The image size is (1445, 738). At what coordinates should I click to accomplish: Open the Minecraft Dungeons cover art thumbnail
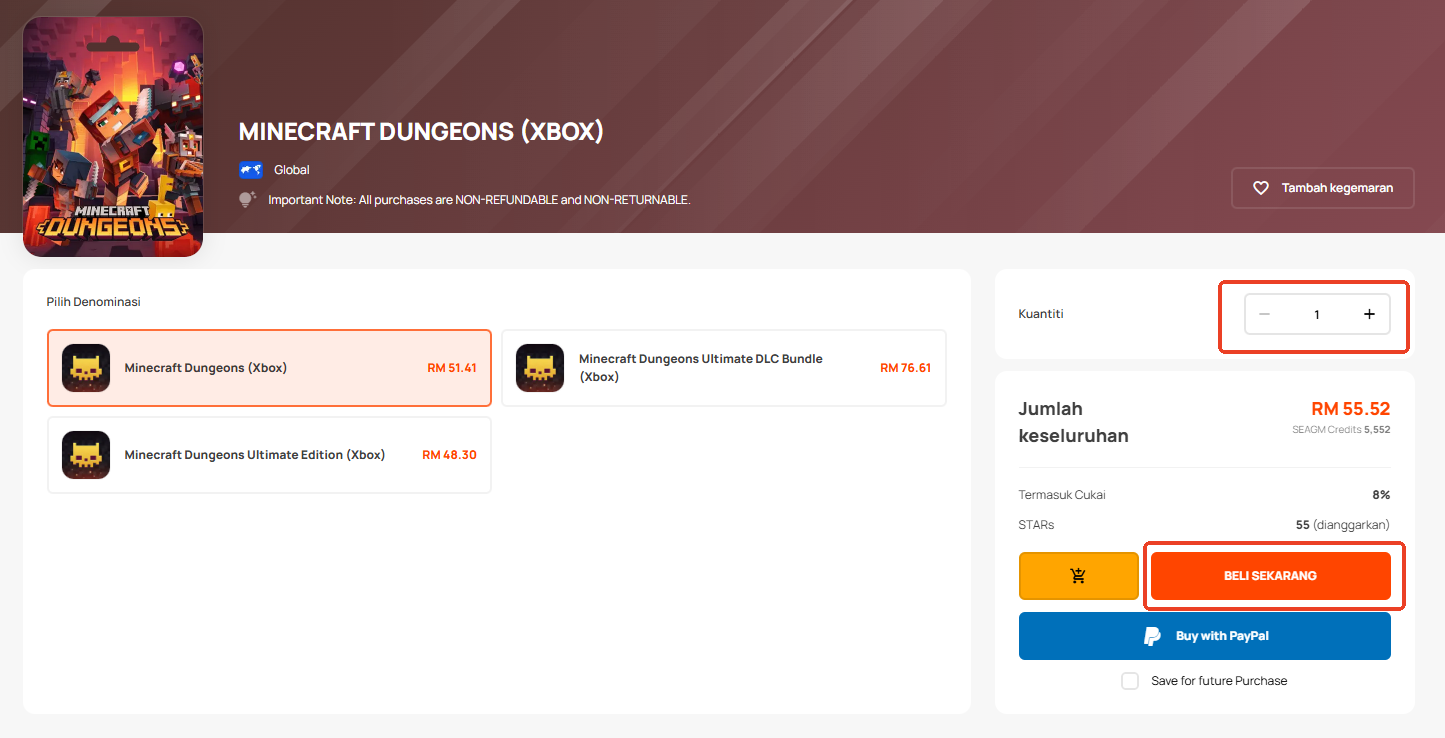tap(113, 136)
